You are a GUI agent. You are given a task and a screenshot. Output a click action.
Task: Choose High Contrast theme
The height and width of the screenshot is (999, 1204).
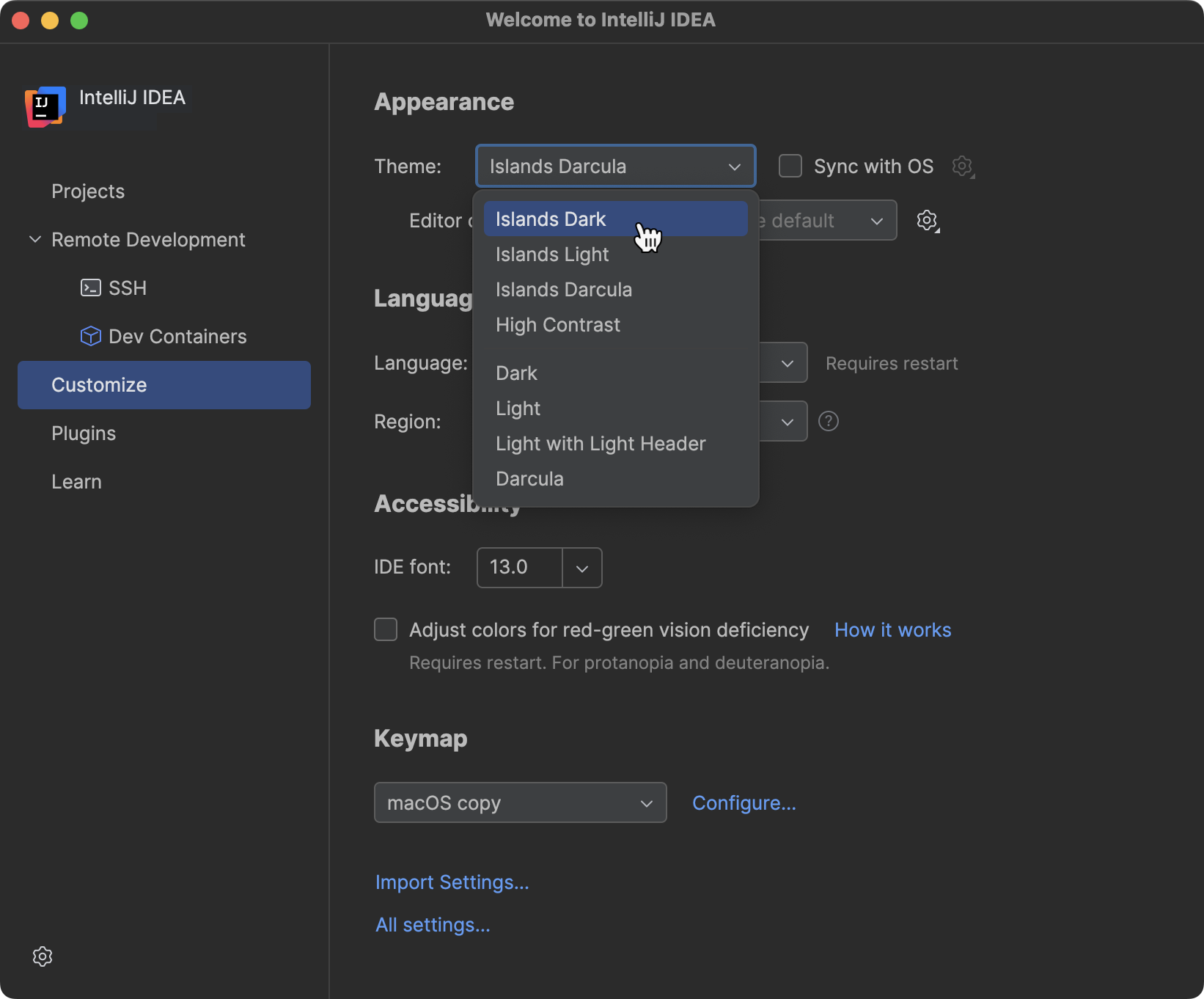(x=615, y=325)
